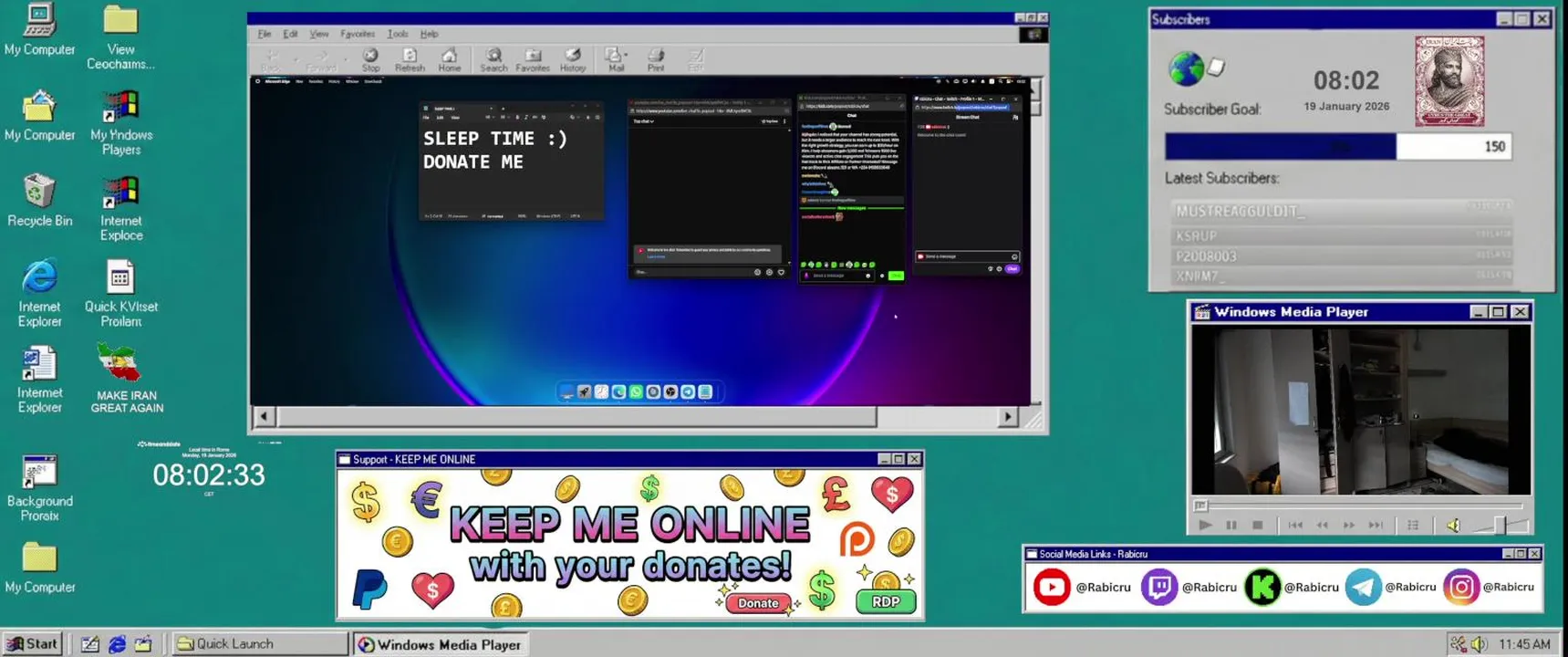Viewport: 1568px width, 657px height.
Task: Click the Stop toolbar button
Action: [370, 60]
